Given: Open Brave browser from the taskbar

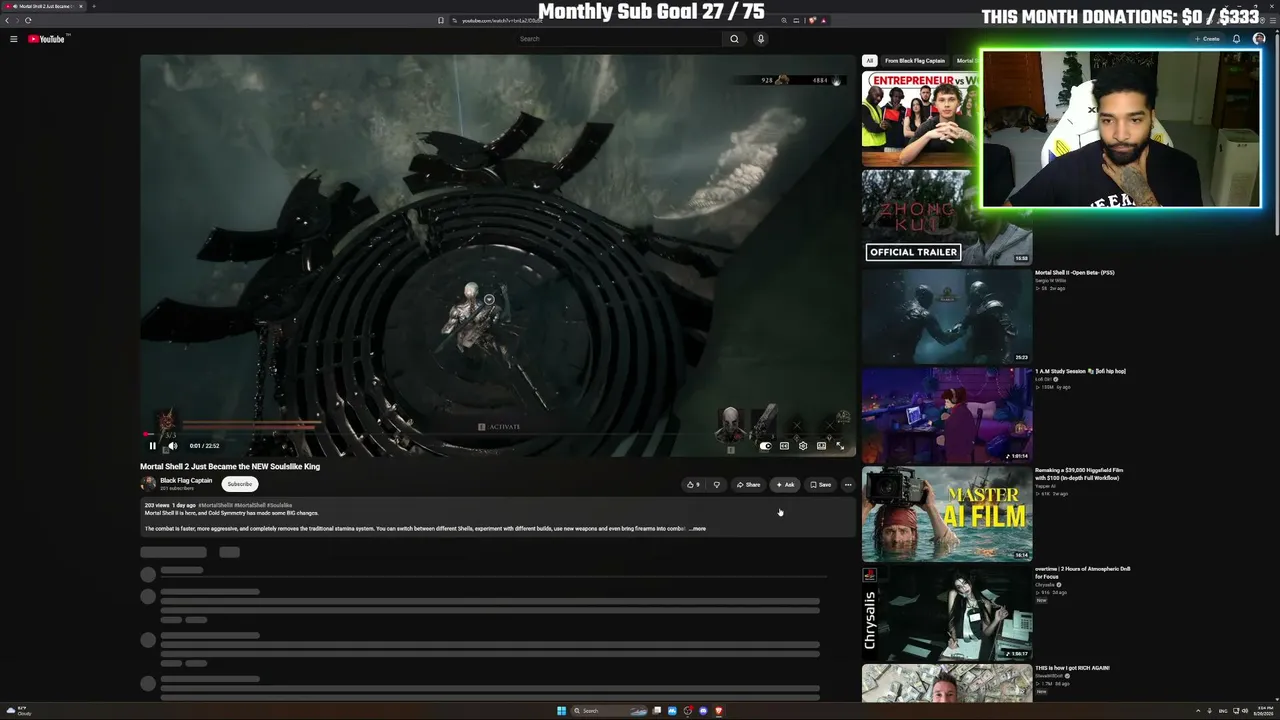Looking at the screenshot, I should pos(718,711).
